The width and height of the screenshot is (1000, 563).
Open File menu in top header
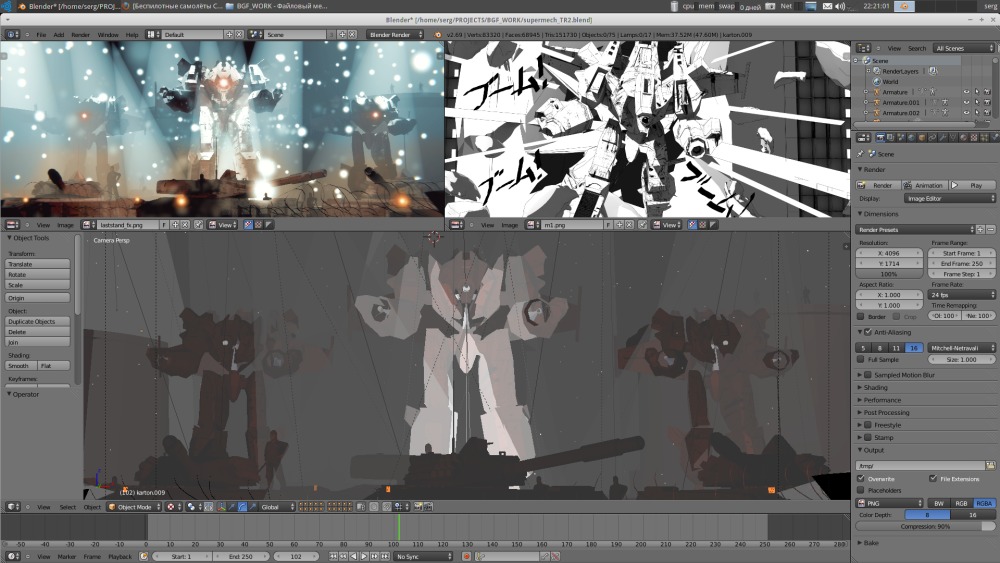(x=41, y=34)
